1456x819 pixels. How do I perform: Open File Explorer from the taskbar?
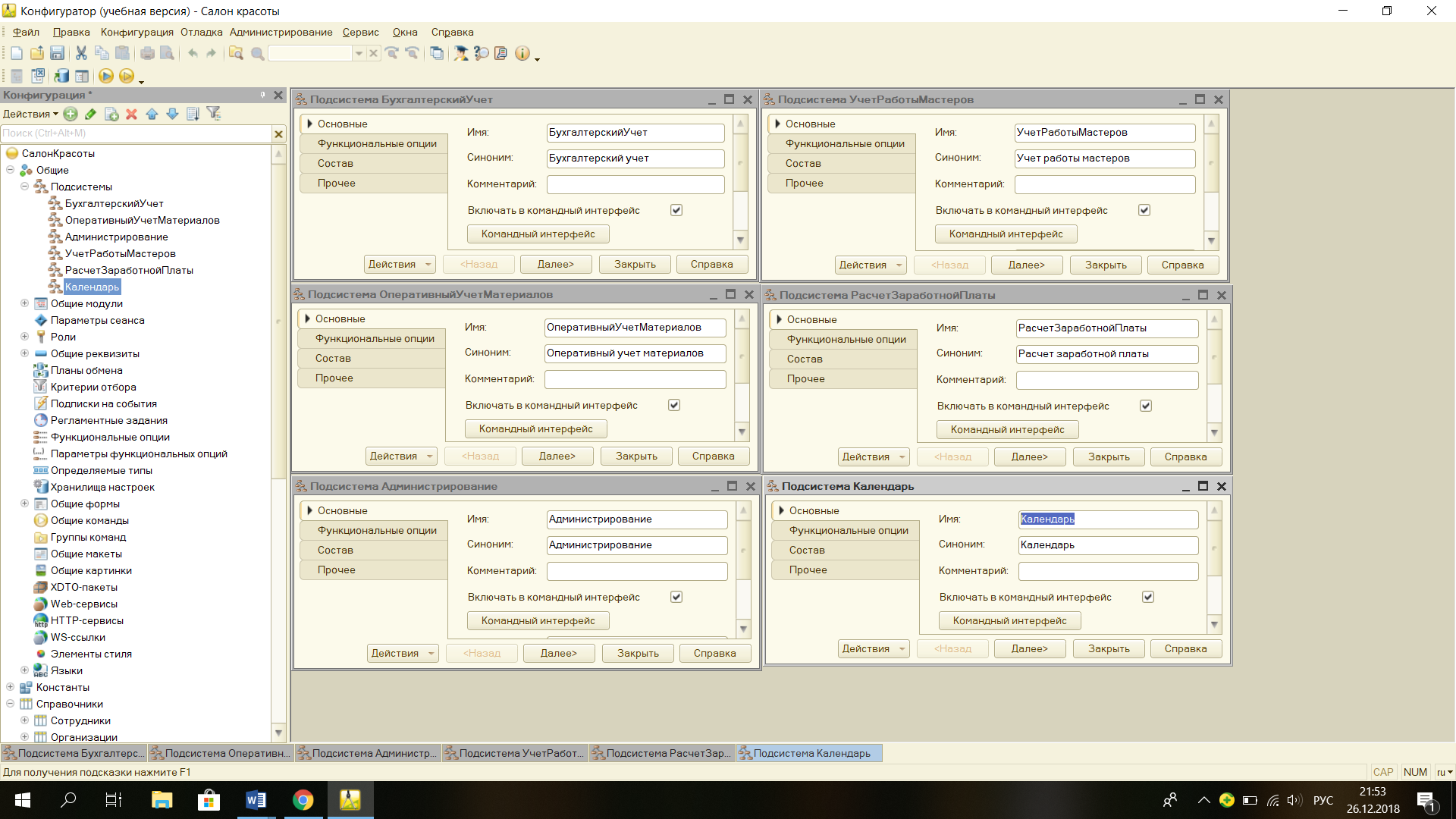point(162,800)
